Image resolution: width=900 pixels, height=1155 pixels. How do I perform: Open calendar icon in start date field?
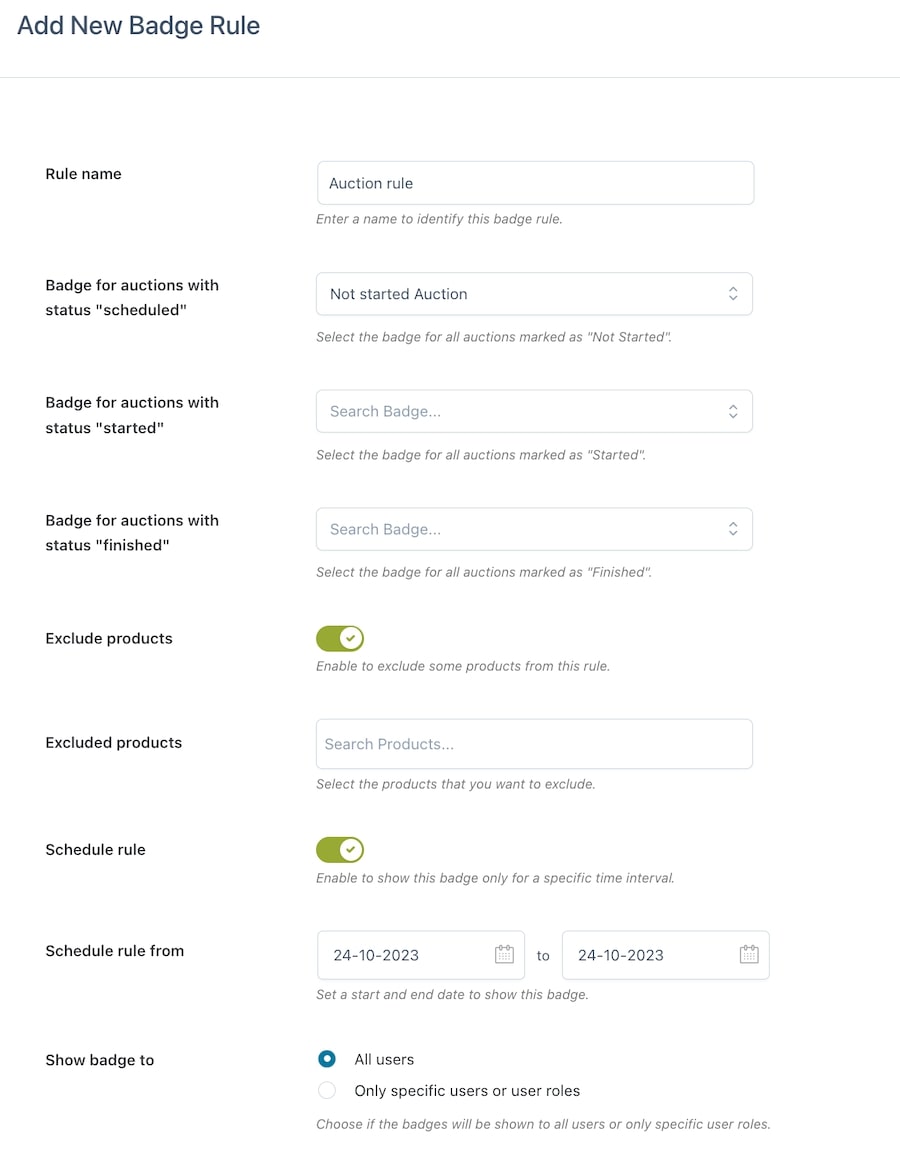[505, 954]
